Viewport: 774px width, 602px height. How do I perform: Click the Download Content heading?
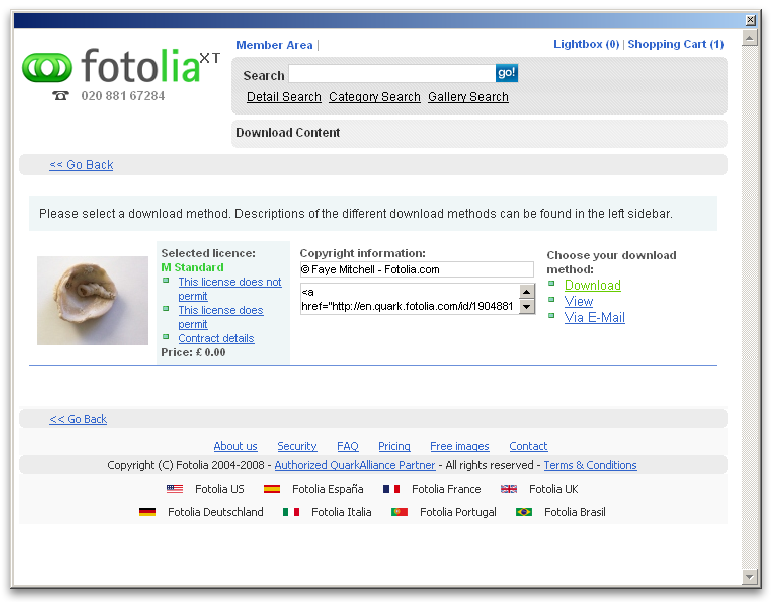pos(288,133)
